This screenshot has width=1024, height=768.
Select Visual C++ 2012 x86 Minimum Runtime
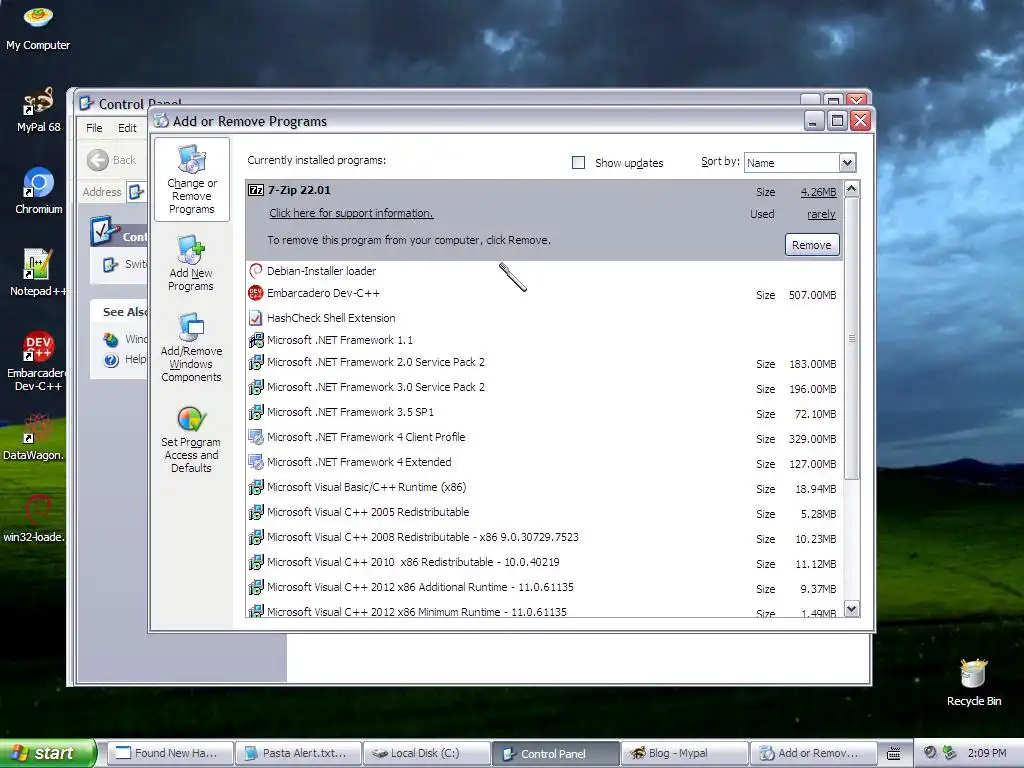544,610
